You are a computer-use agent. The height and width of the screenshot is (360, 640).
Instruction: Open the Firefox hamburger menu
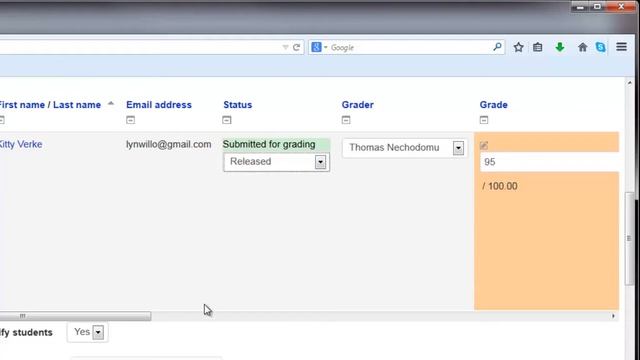coord(621,47)
